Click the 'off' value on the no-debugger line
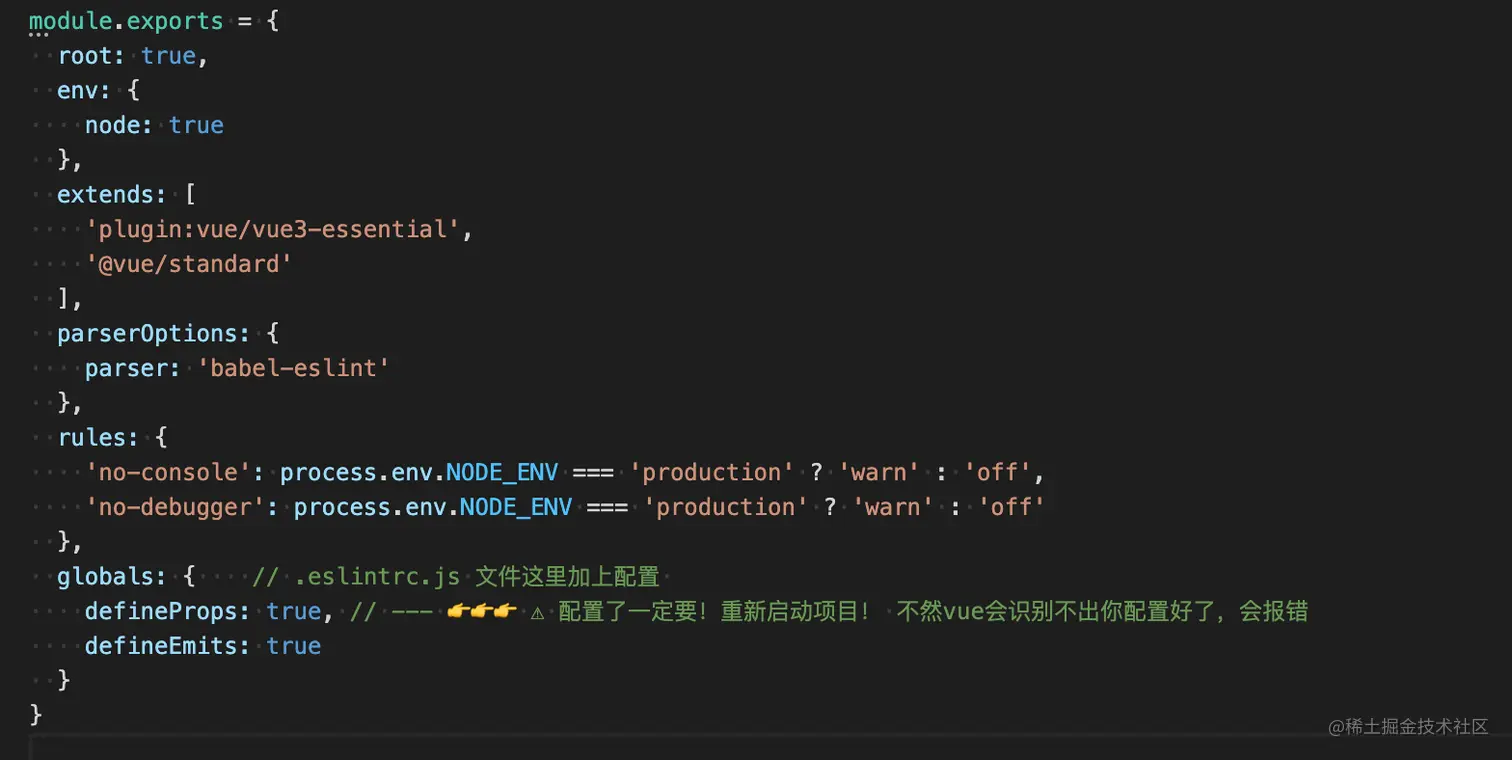The width and height of the screenshot is (1512, 760). pos(1010,507)
